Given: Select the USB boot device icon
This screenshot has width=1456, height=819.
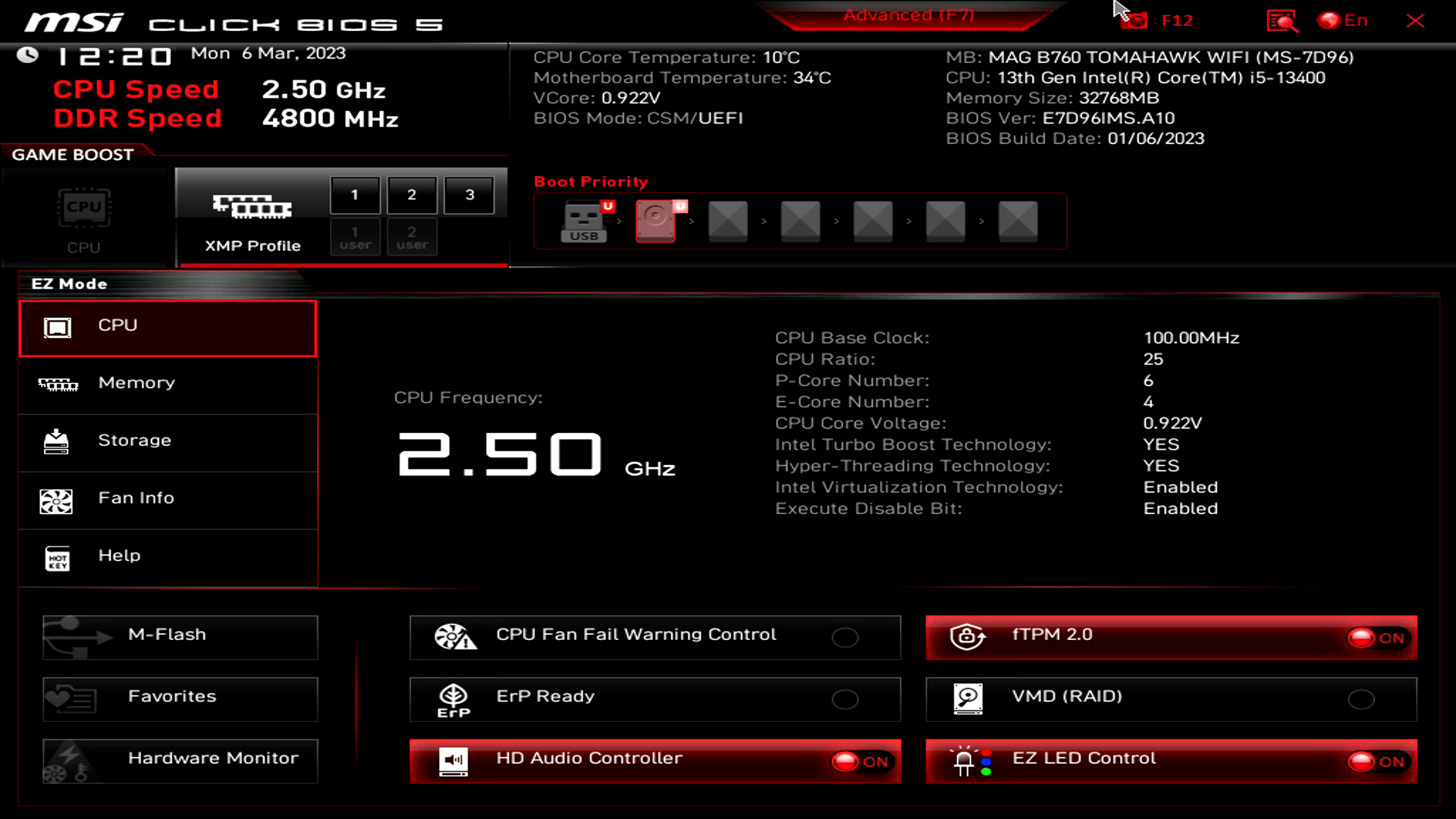Looking at the screenshot, I should pyautogui.click(x=584, y=221).
